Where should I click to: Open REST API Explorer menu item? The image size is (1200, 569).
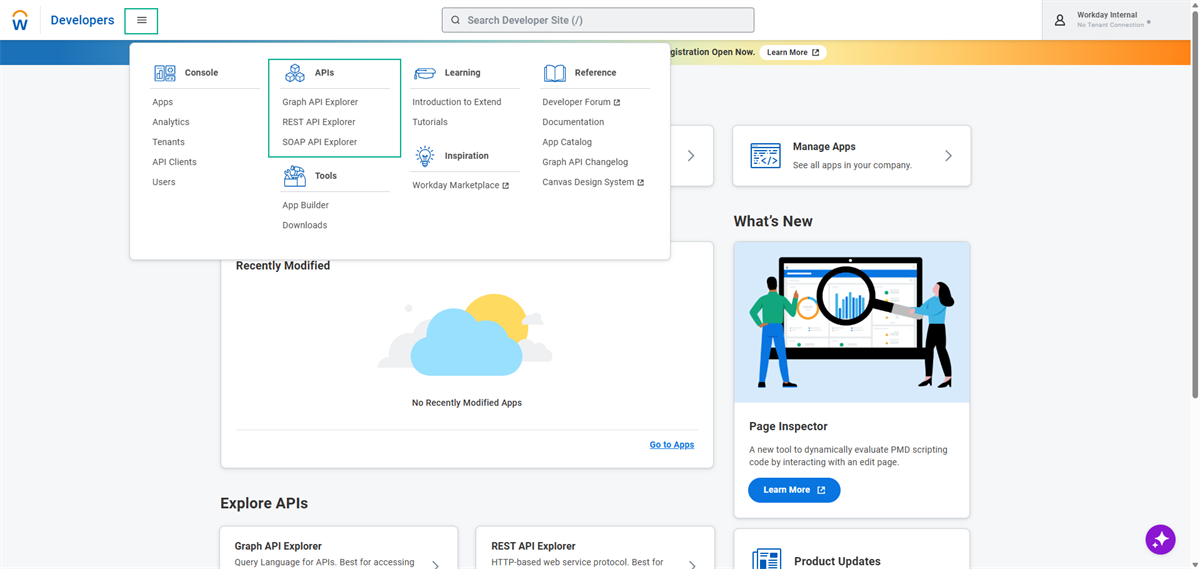point(319,122)
